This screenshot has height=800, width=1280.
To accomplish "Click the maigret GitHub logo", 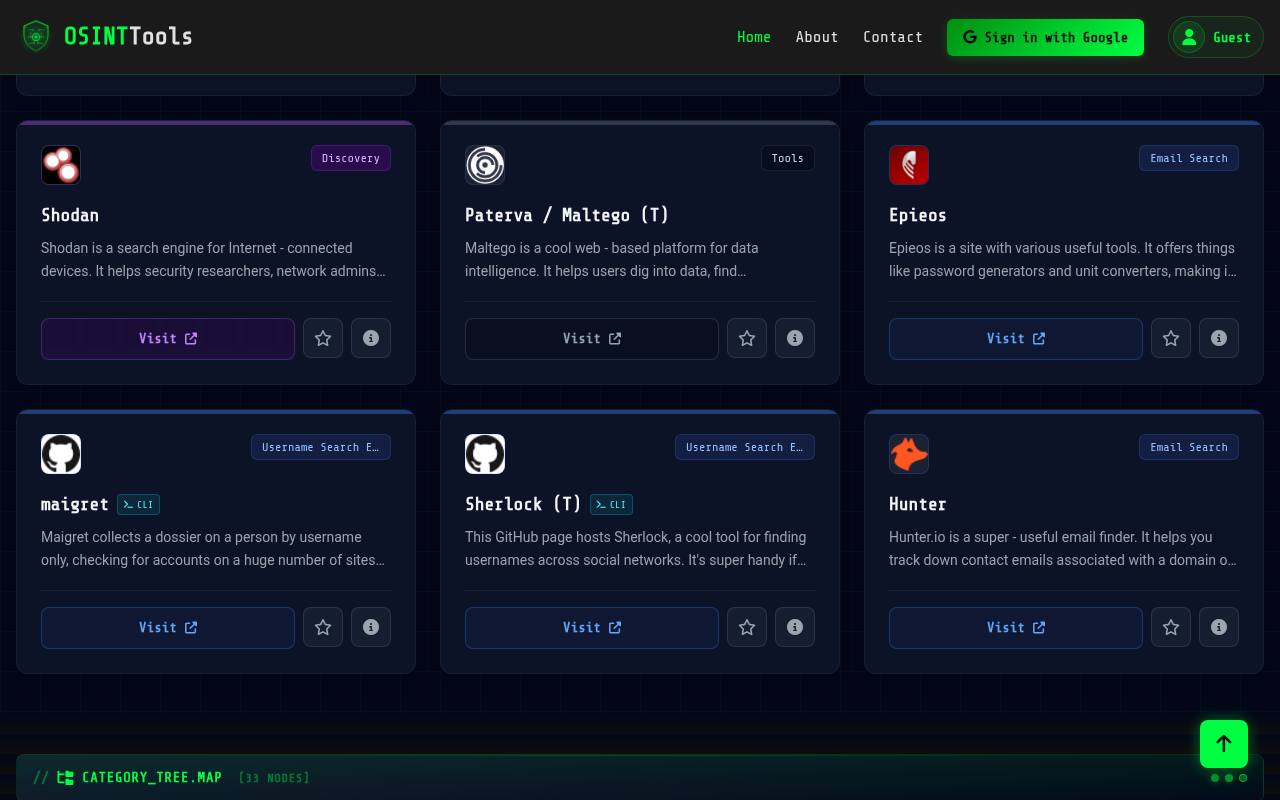I will click(61, 454).
